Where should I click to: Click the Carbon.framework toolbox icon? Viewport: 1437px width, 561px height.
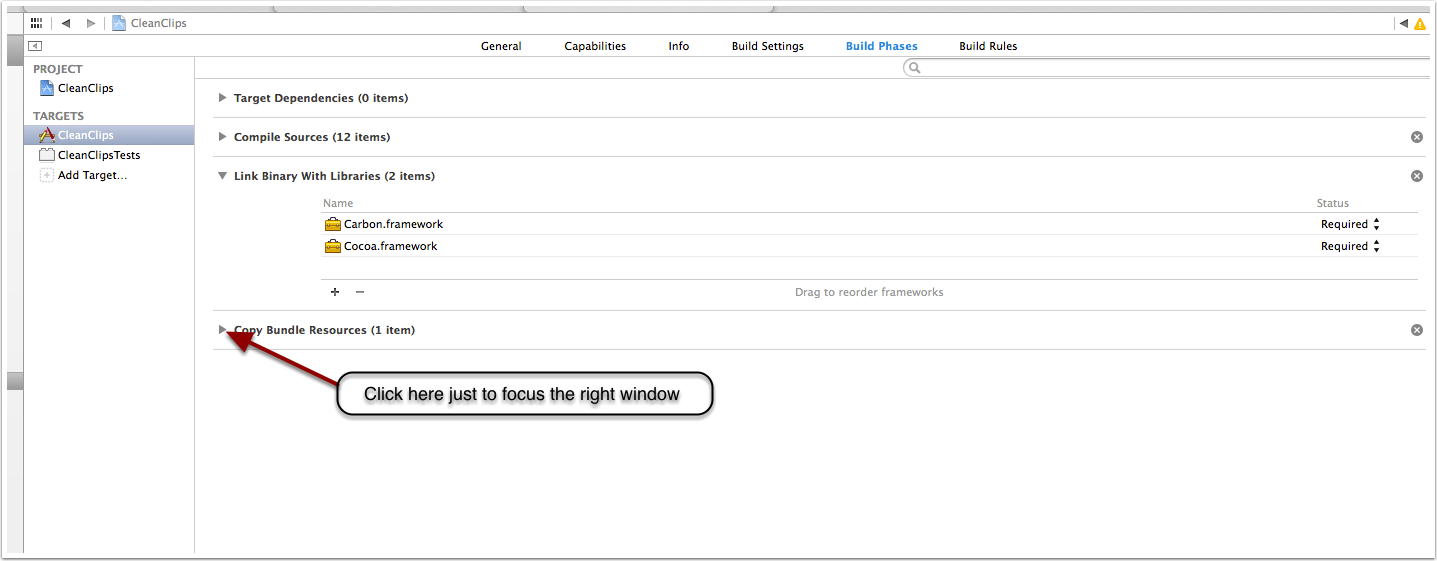tap(333, 224)
